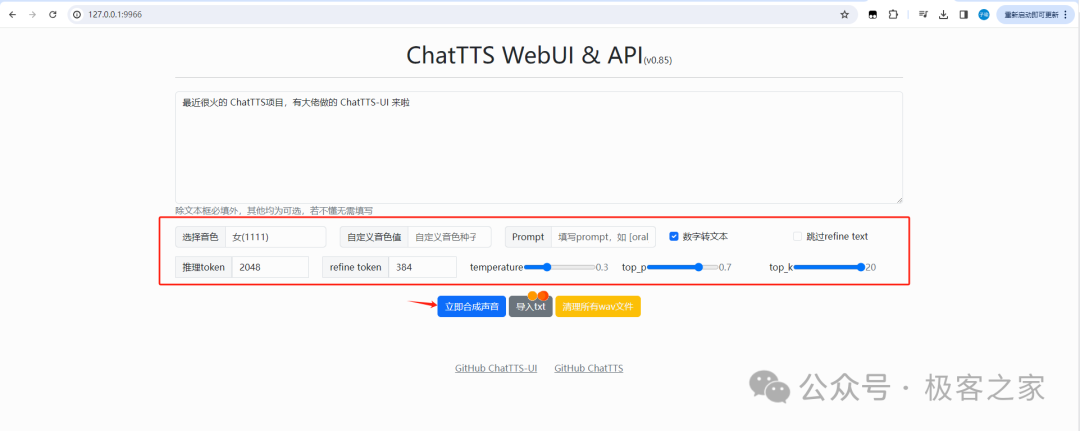The height and width of the screenshot is (431, 1080).
Task: Click the 清理所有wav文件 button
Action: [598, 306]
